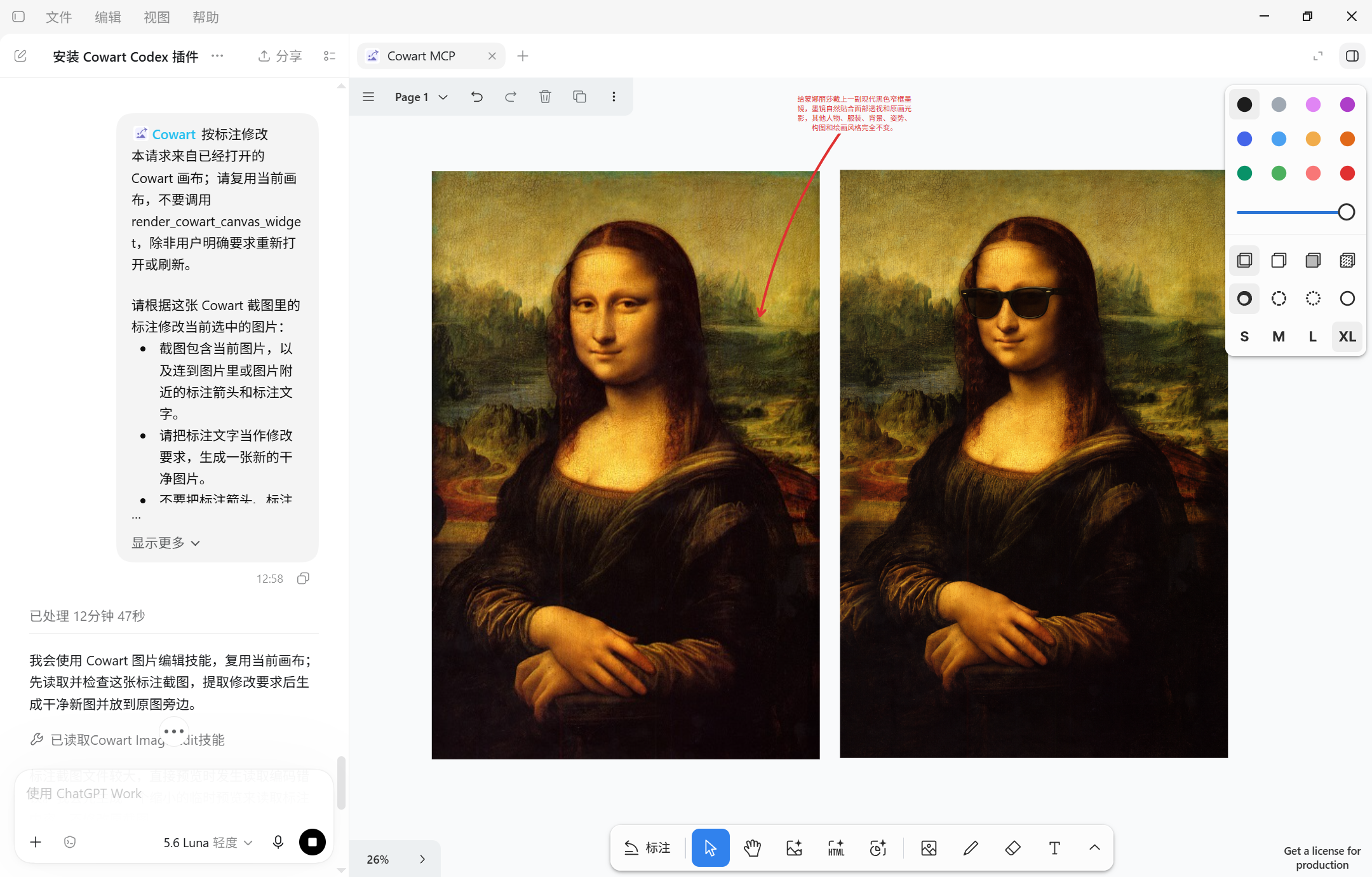Viewport: 1372px width, 877px height.
Task: Select the draw dash style
Action: [1244, 299]
